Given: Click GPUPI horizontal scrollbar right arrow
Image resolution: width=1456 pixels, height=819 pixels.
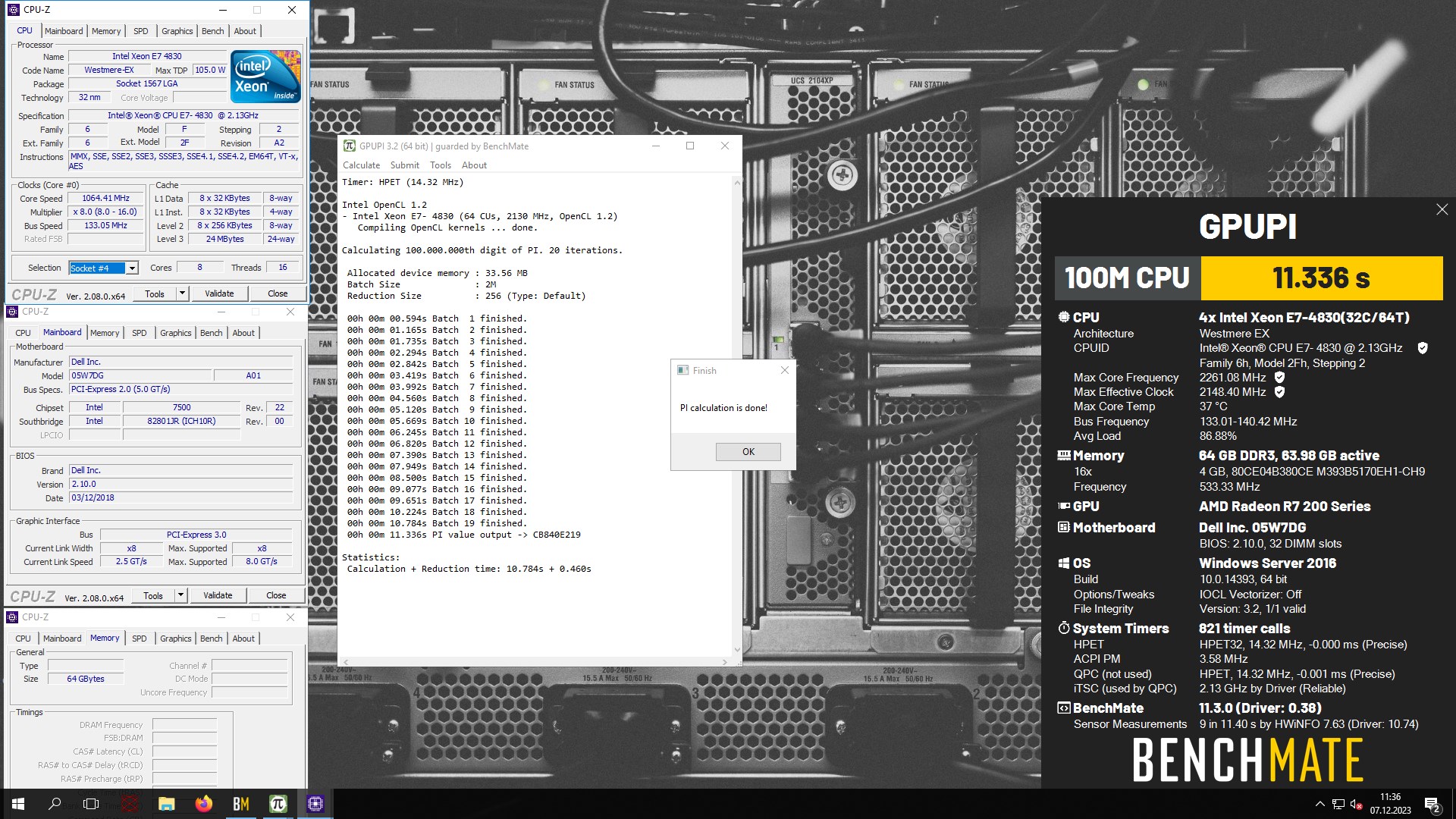Looking at the screenshot, I should 724,662.
